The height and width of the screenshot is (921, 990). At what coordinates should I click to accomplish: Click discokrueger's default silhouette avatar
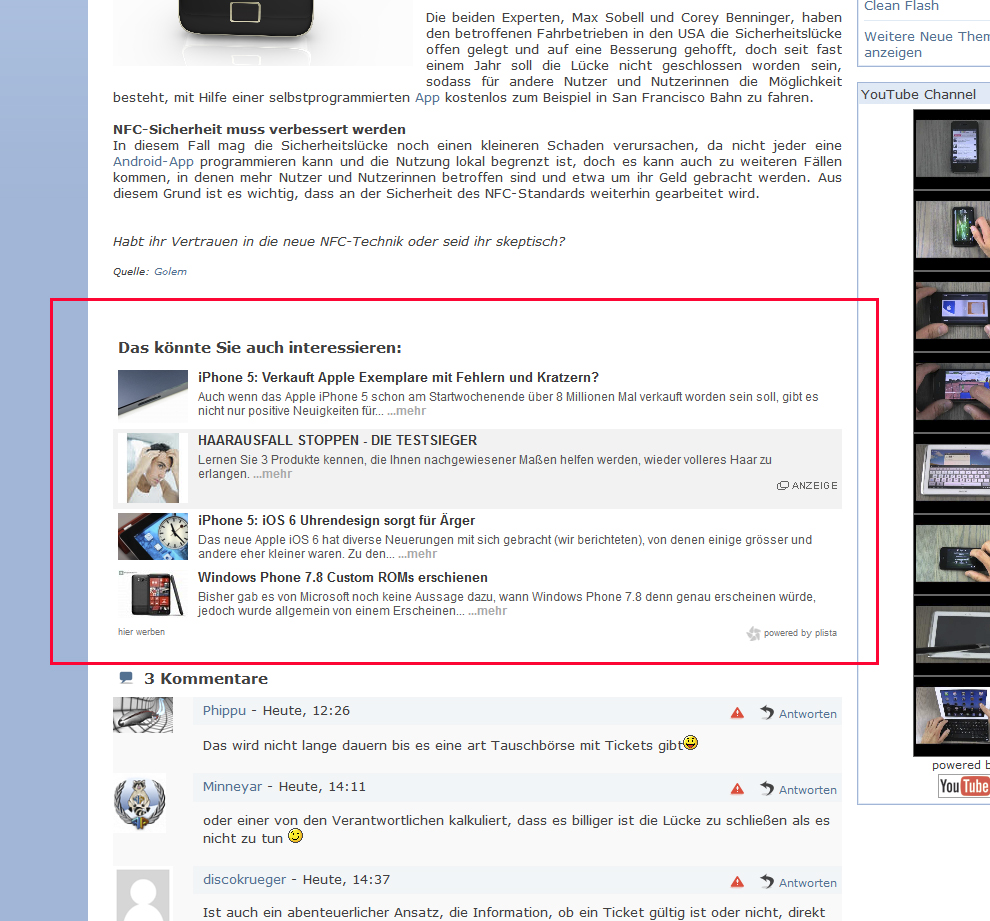(x=143, y=895)
